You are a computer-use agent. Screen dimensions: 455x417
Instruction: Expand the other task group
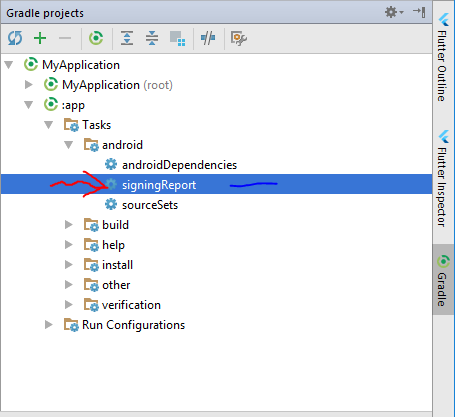click(x=69, y=285)
